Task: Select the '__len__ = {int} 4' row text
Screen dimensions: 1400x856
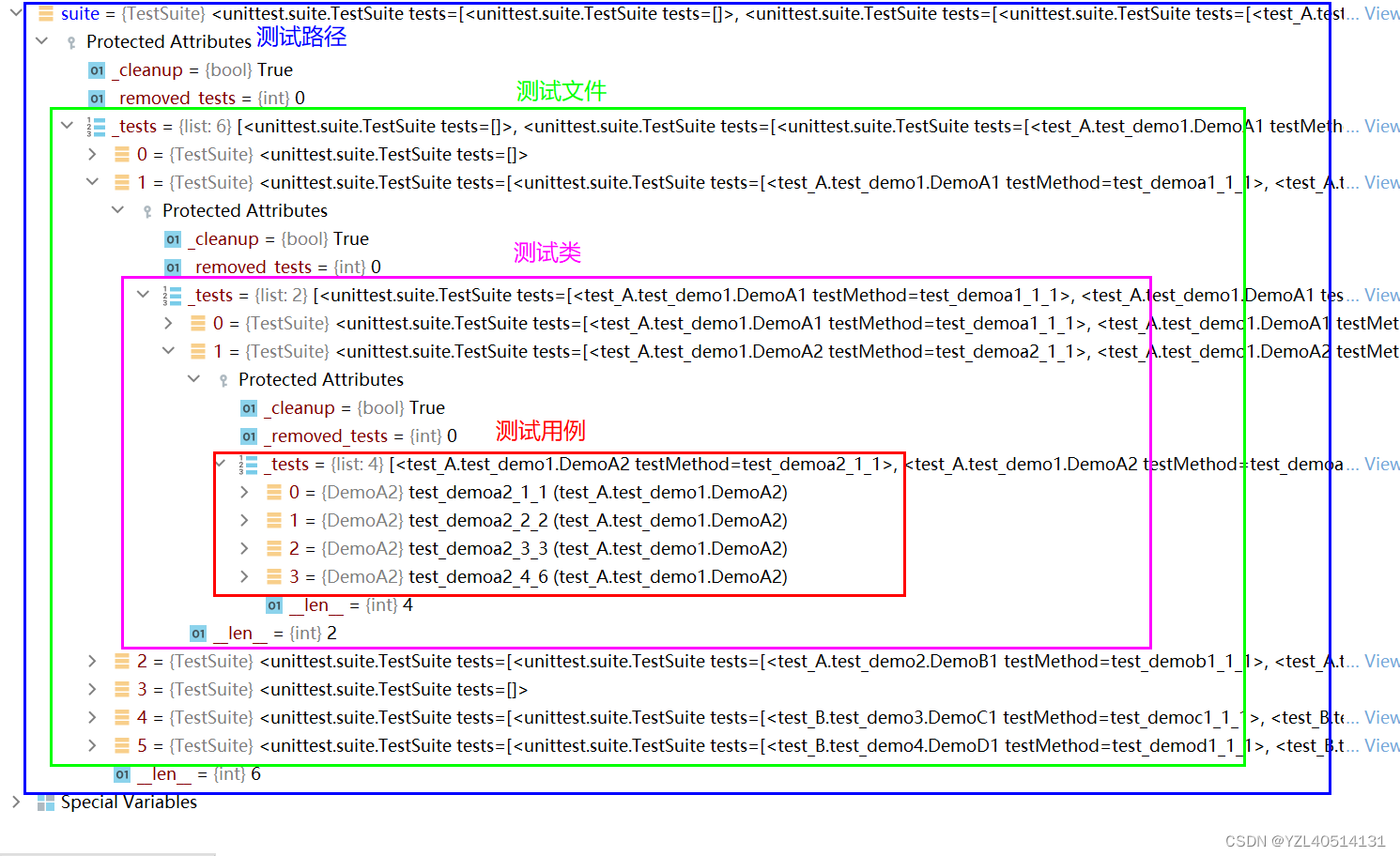Action: point(351,604)
